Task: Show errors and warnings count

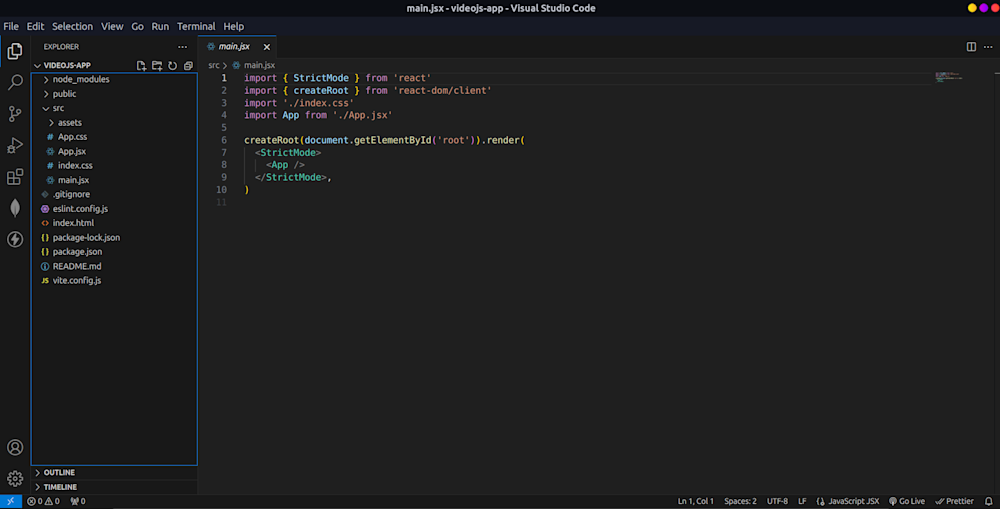Action: pyautogui.click(x=43, y=501)
